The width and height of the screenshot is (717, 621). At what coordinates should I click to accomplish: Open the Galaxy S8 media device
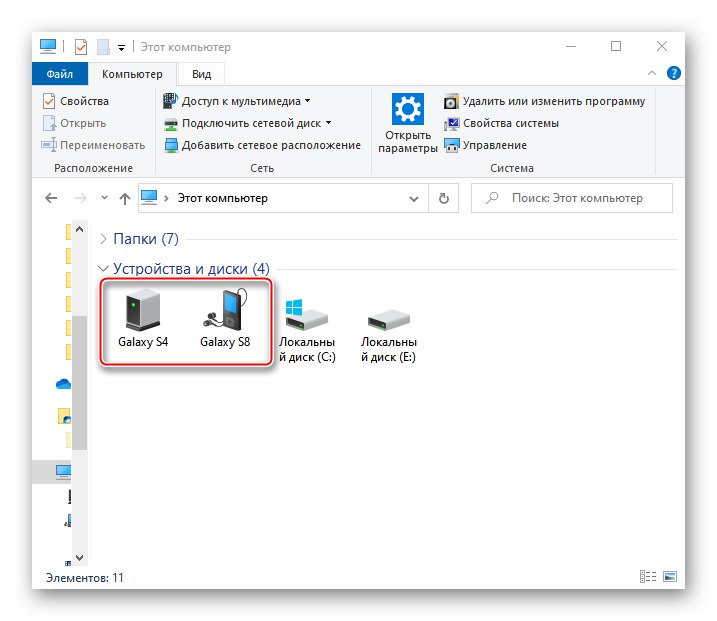pos(225,318)
